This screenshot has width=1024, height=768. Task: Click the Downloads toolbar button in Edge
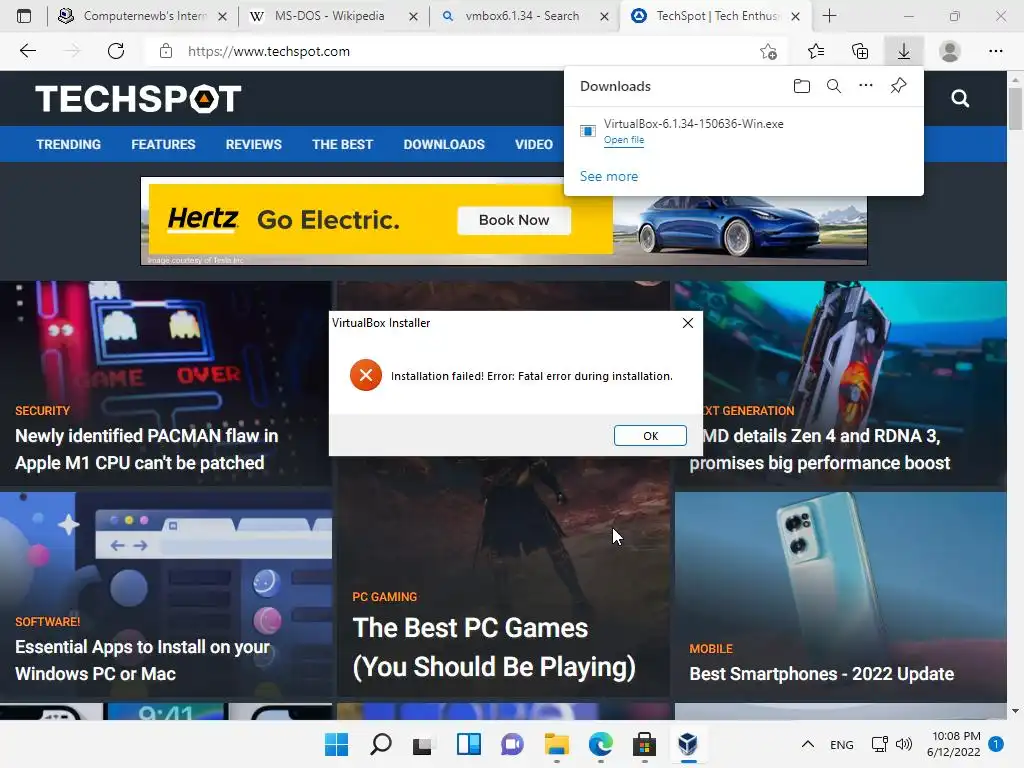[x=904, y=51]
